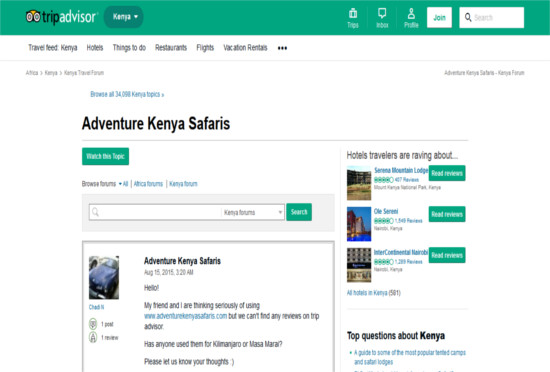Click the Kenya breadcrumb link
Image resolution: width=550 pixels, height=372 pixels.
click(x=51, y=73)
